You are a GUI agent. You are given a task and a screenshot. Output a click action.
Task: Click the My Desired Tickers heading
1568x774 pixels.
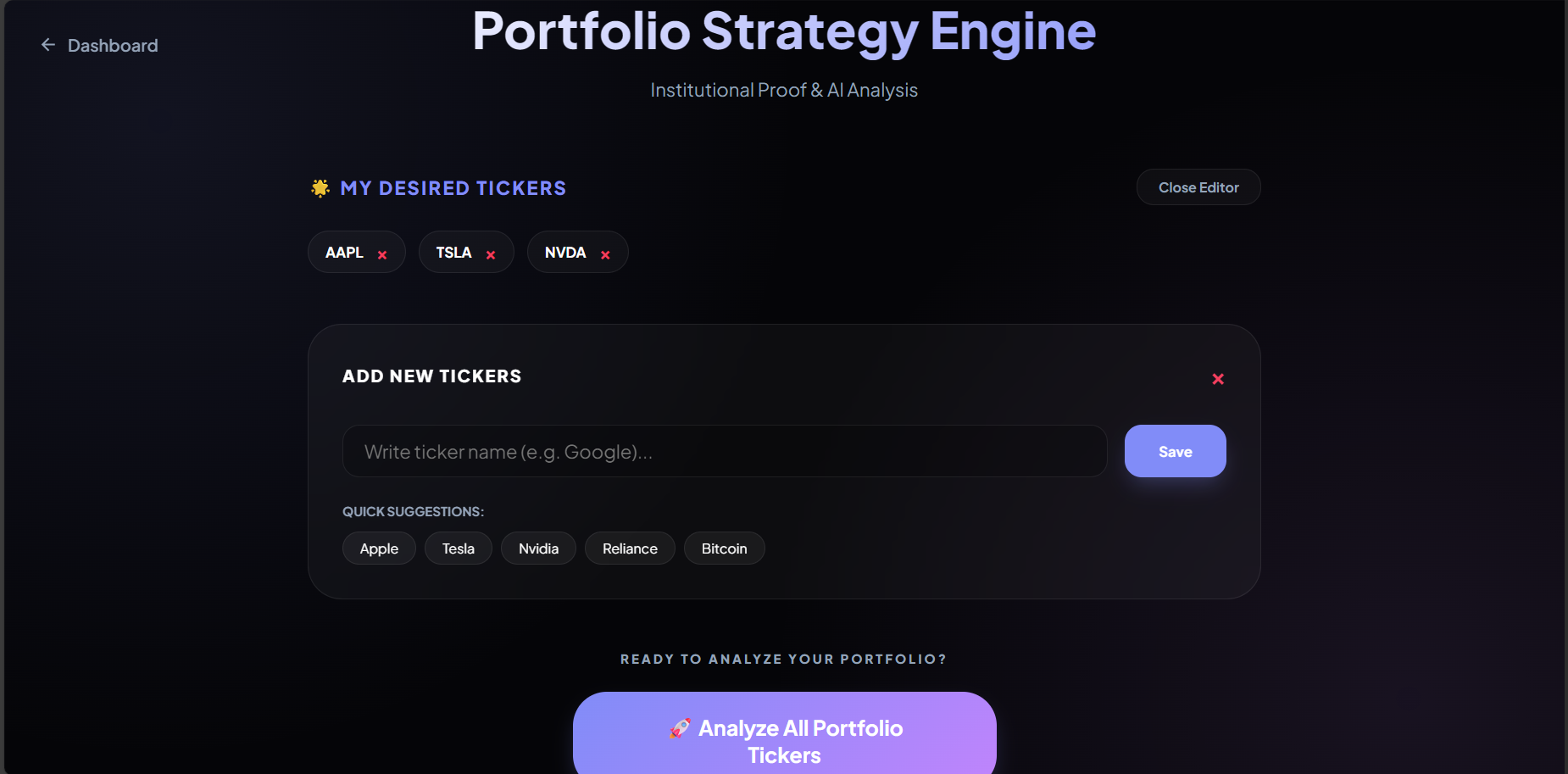click(453, 188)
